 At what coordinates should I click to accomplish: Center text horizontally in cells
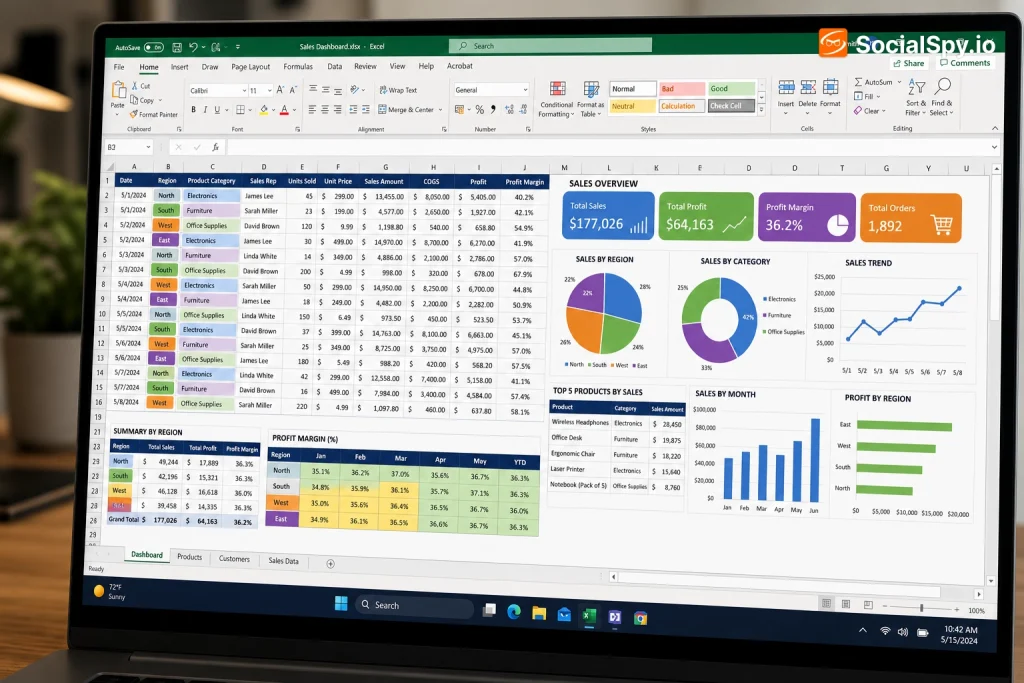[x=325, y=110]
